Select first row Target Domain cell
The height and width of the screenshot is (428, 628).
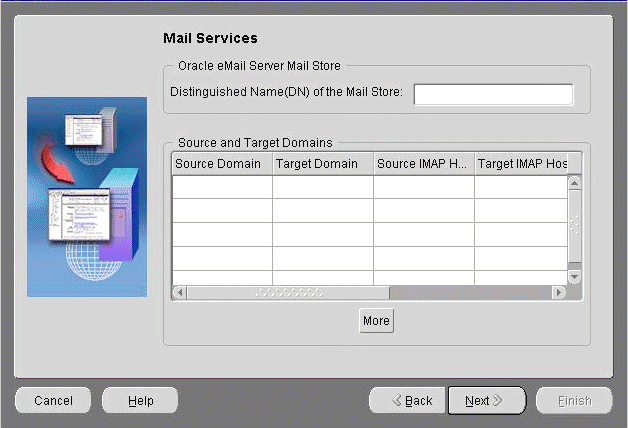tap(323, 187)
